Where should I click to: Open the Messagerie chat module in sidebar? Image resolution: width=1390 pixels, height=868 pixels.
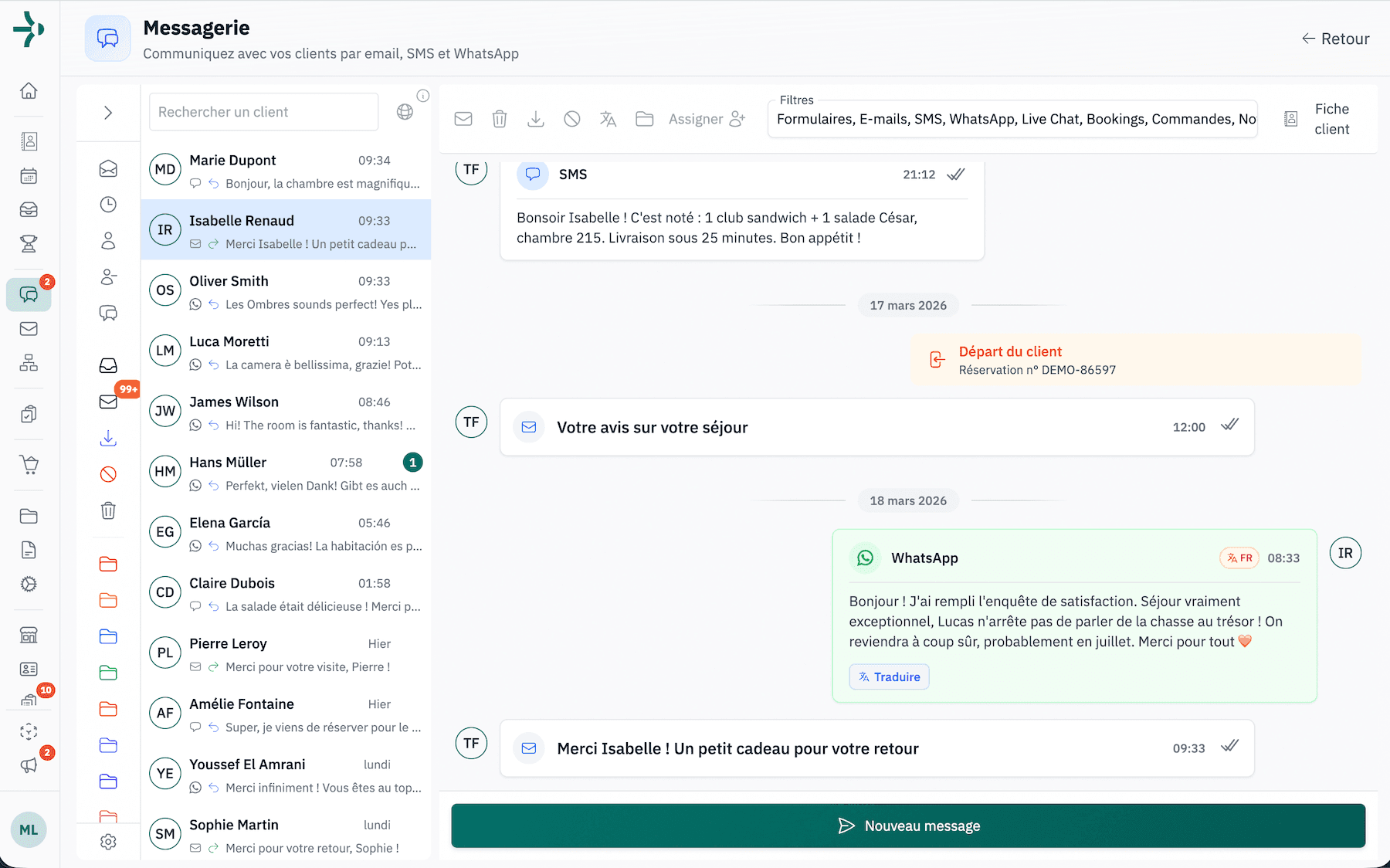(29, 294)
